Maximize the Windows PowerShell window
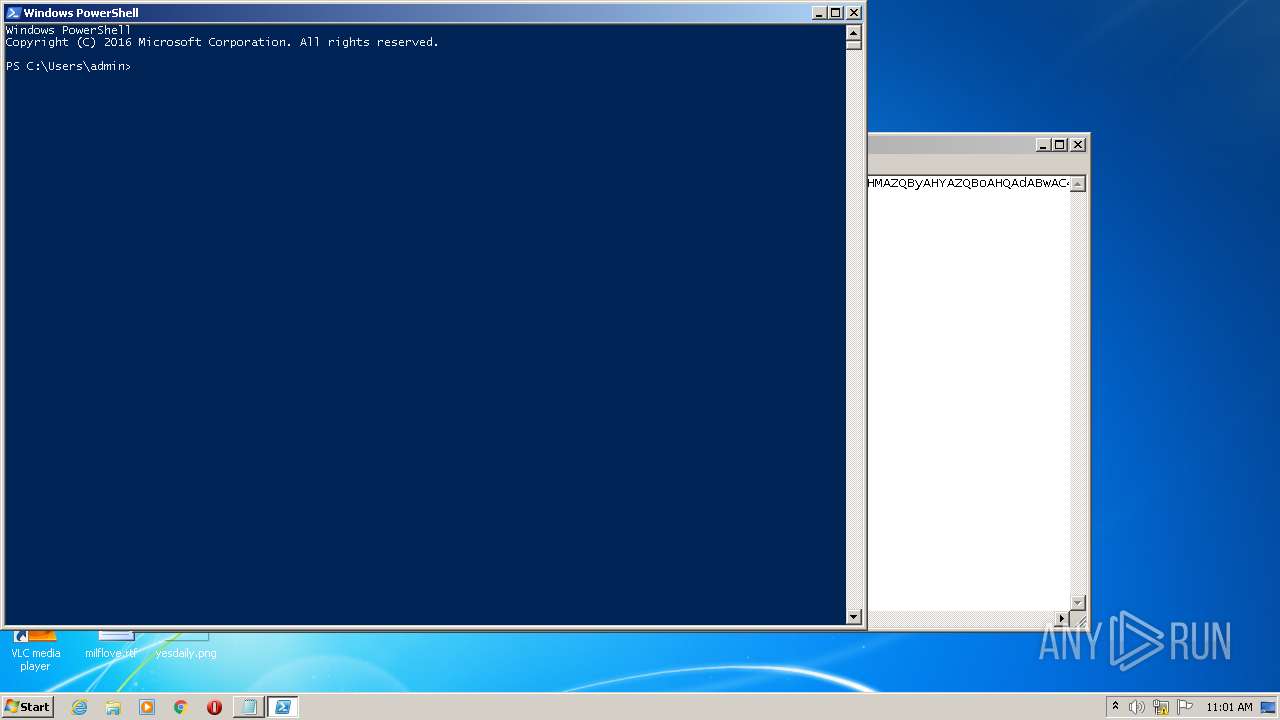The width and height of the screenshot is (1280, 720). point(836,13)
